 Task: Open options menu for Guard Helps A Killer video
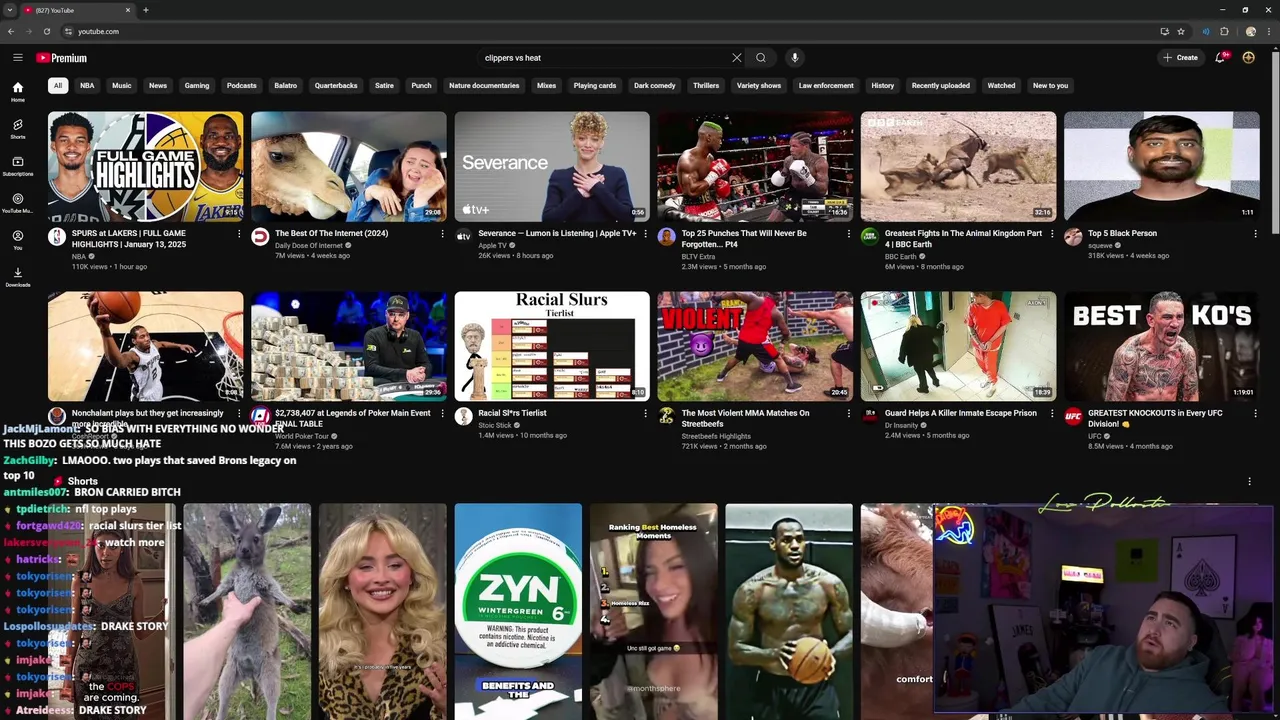click(1052, 413)
